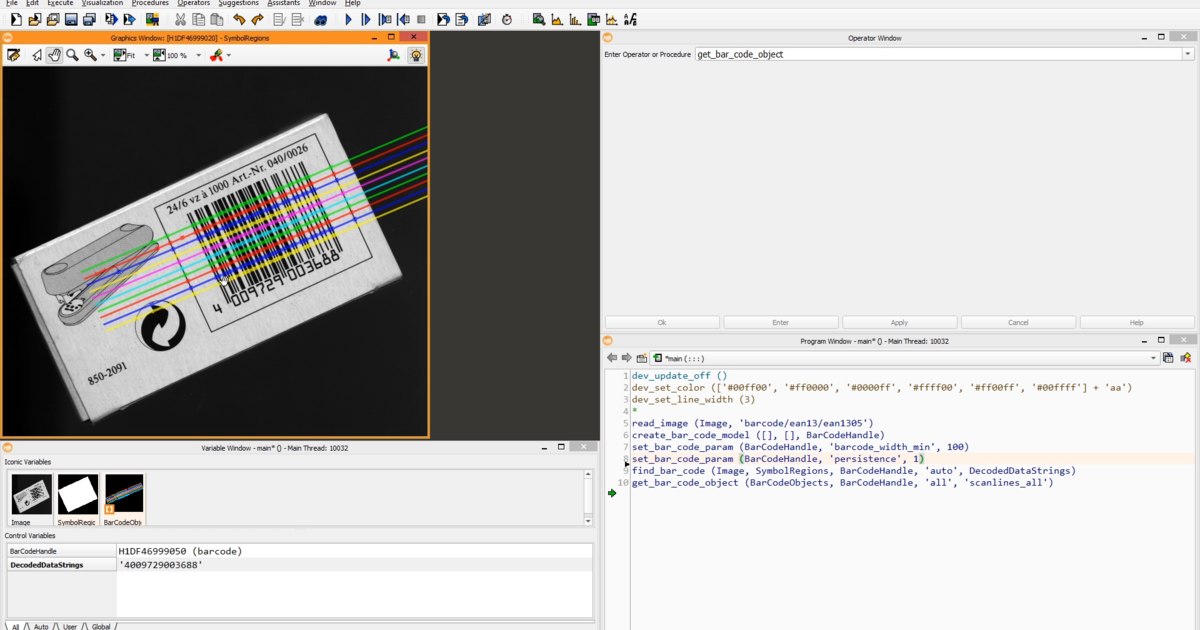Run the program with the play icon
1200x630 pixels.
[348, 19]
